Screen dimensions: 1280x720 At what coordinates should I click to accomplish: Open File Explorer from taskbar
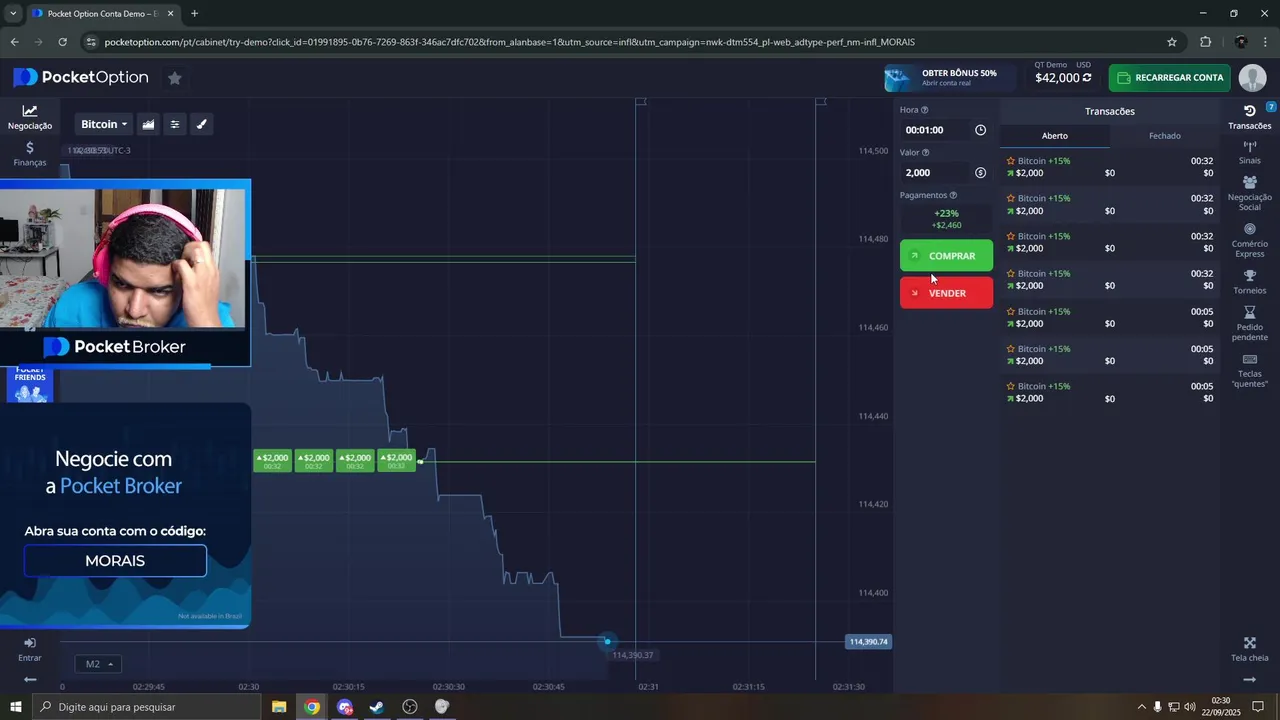279,707
